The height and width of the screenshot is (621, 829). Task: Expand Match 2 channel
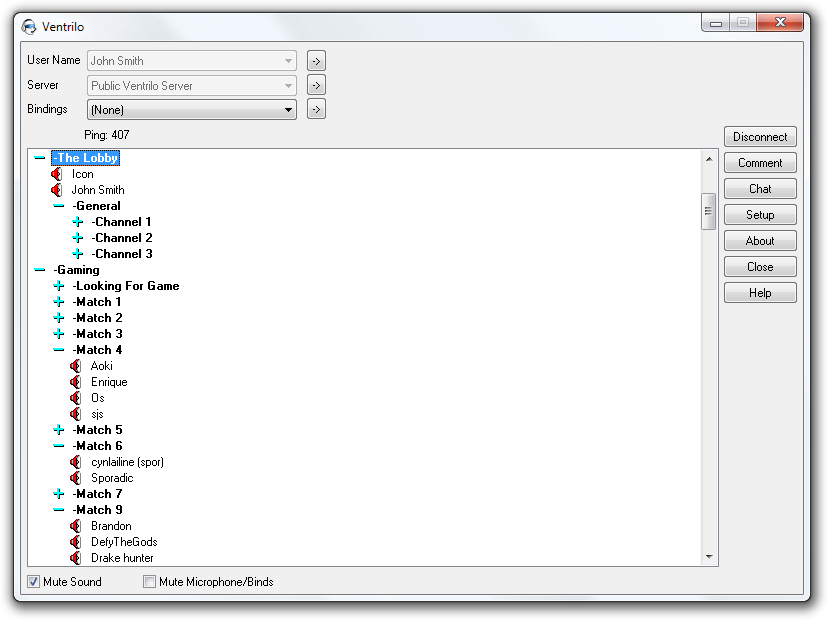coord(59,318)
